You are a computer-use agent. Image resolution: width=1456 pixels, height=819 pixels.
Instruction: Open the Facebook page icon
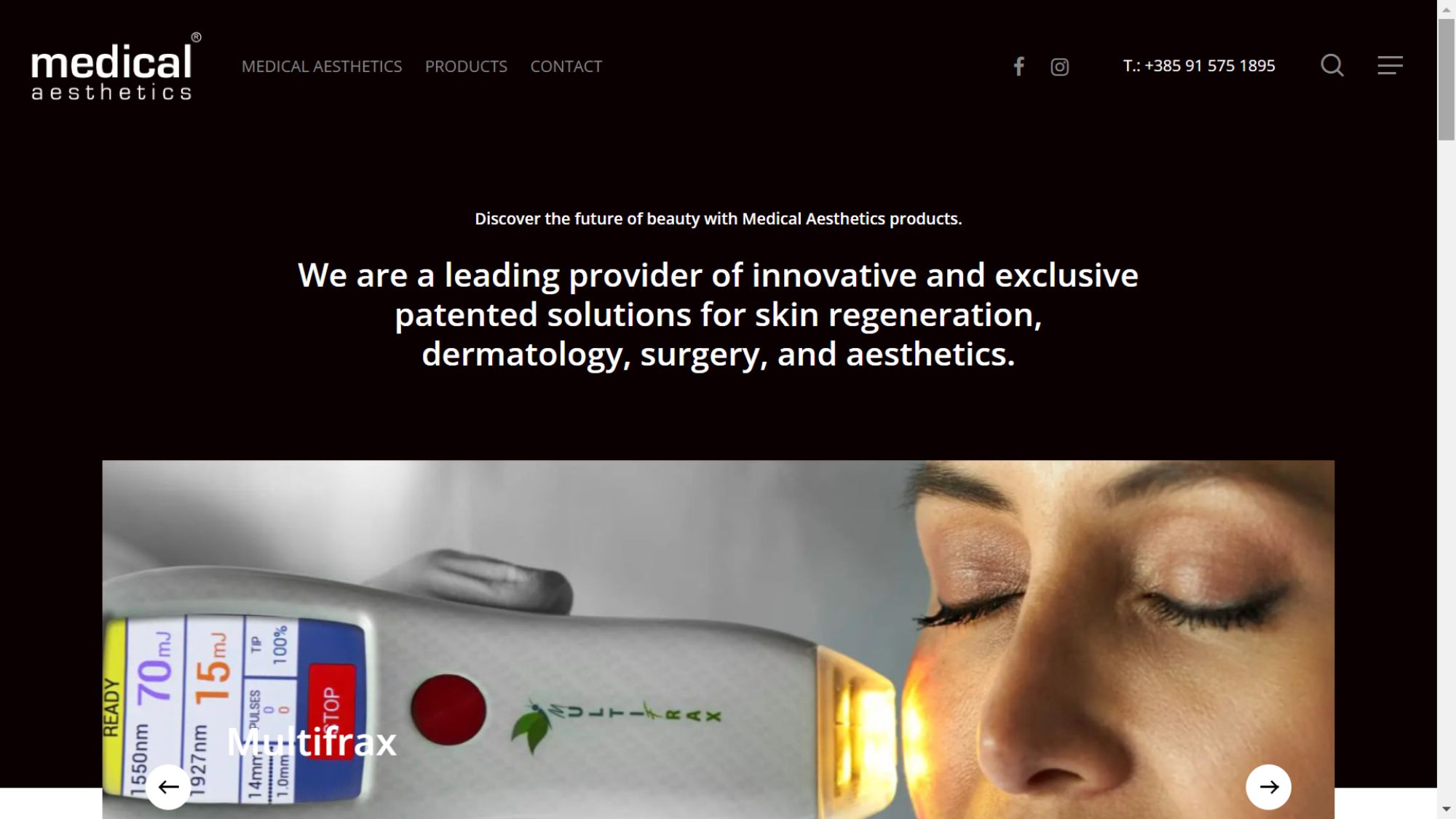(1019, 66)
